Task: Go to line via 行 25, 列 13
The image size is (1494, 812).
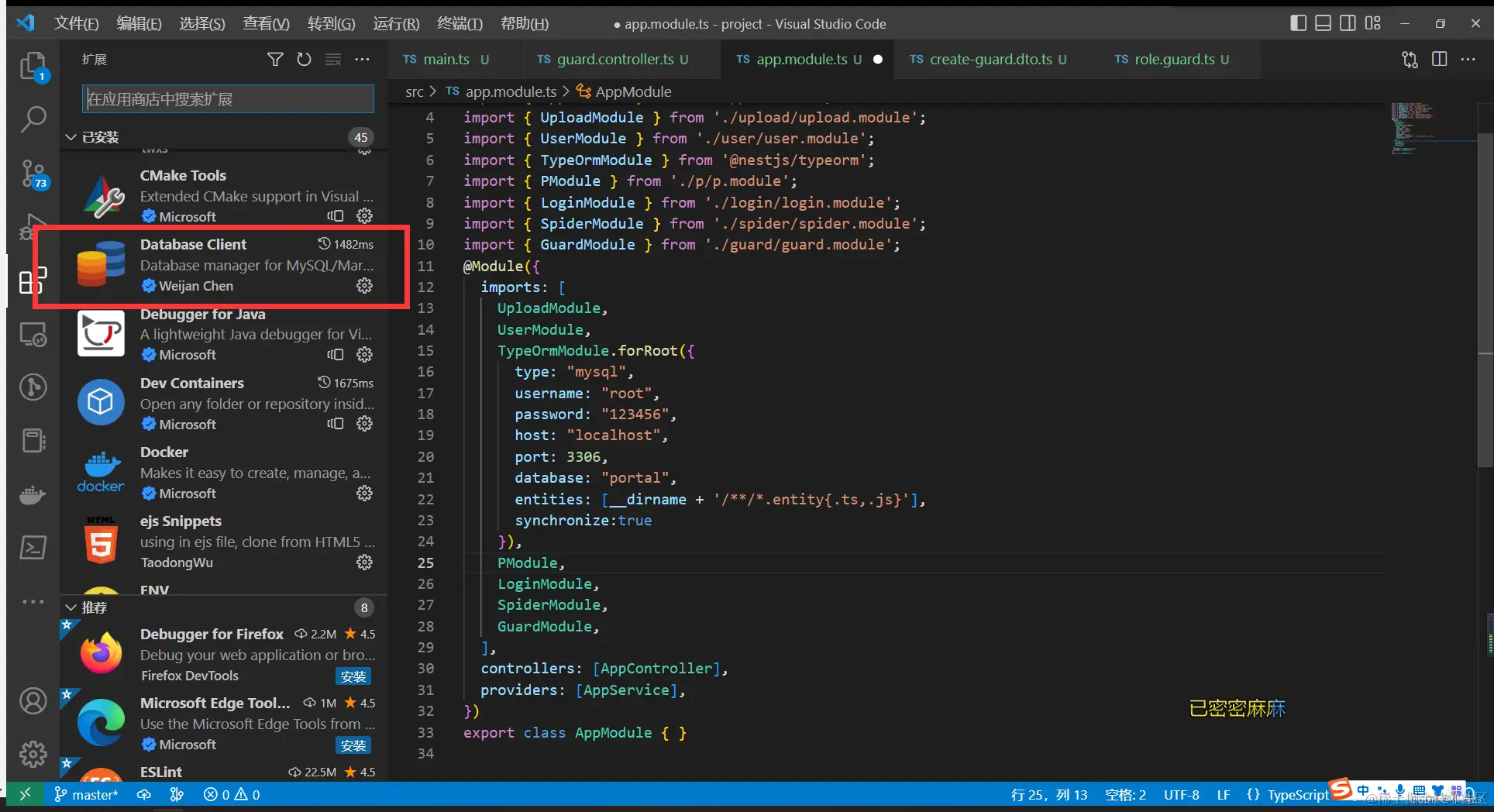Action: click(x=1049, y=794)
